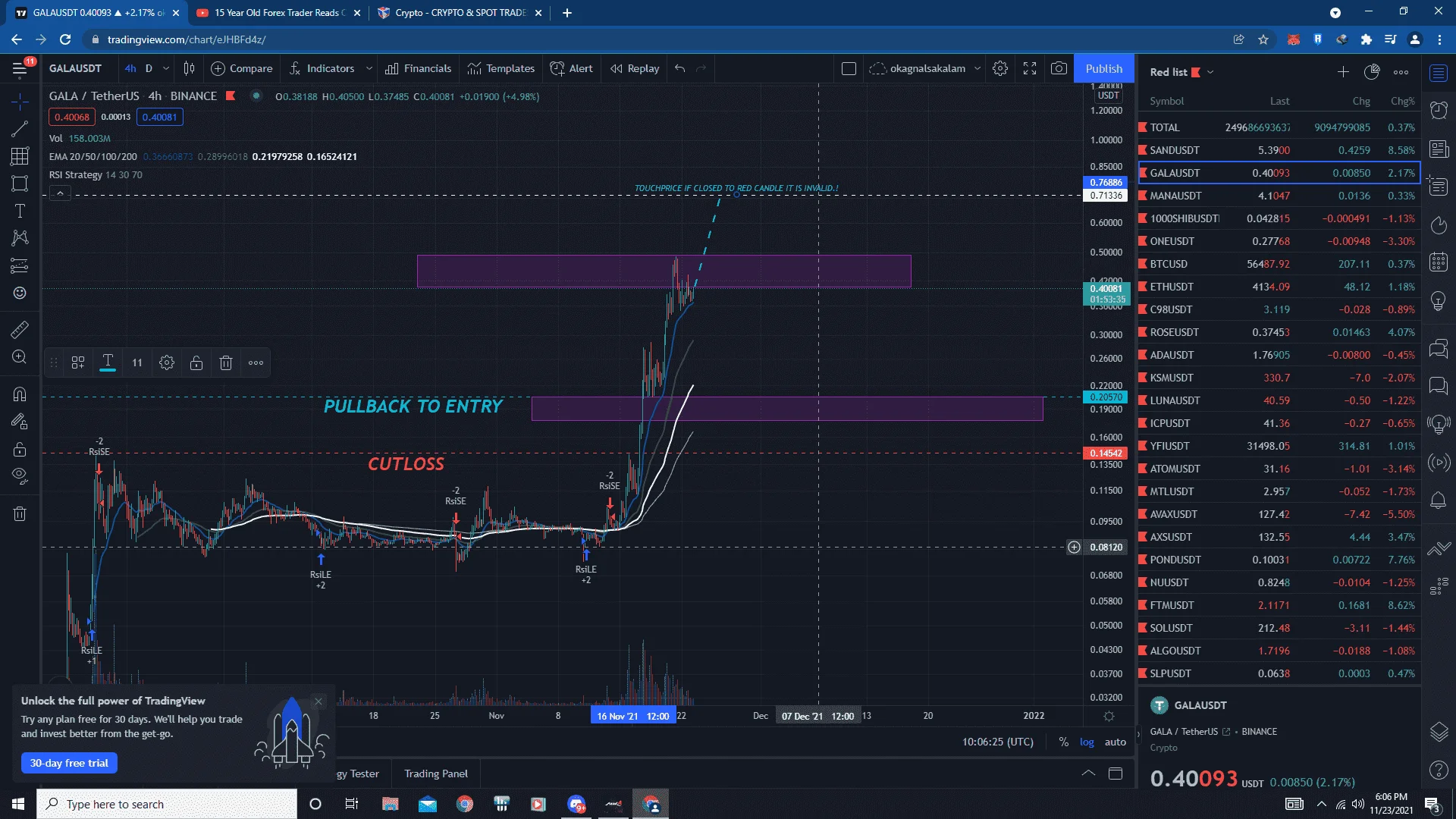Select the crosshair cursor tool

click(x=20, y=101)
